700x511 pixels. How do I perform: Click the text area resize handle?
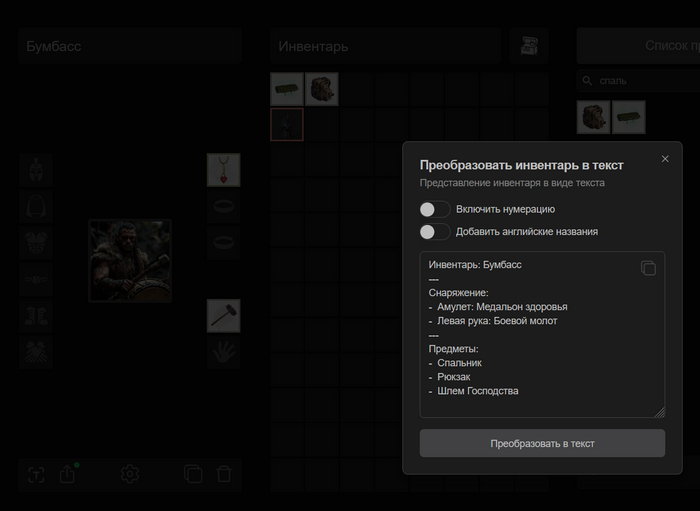pyautogui.click(x=660, y=412)
